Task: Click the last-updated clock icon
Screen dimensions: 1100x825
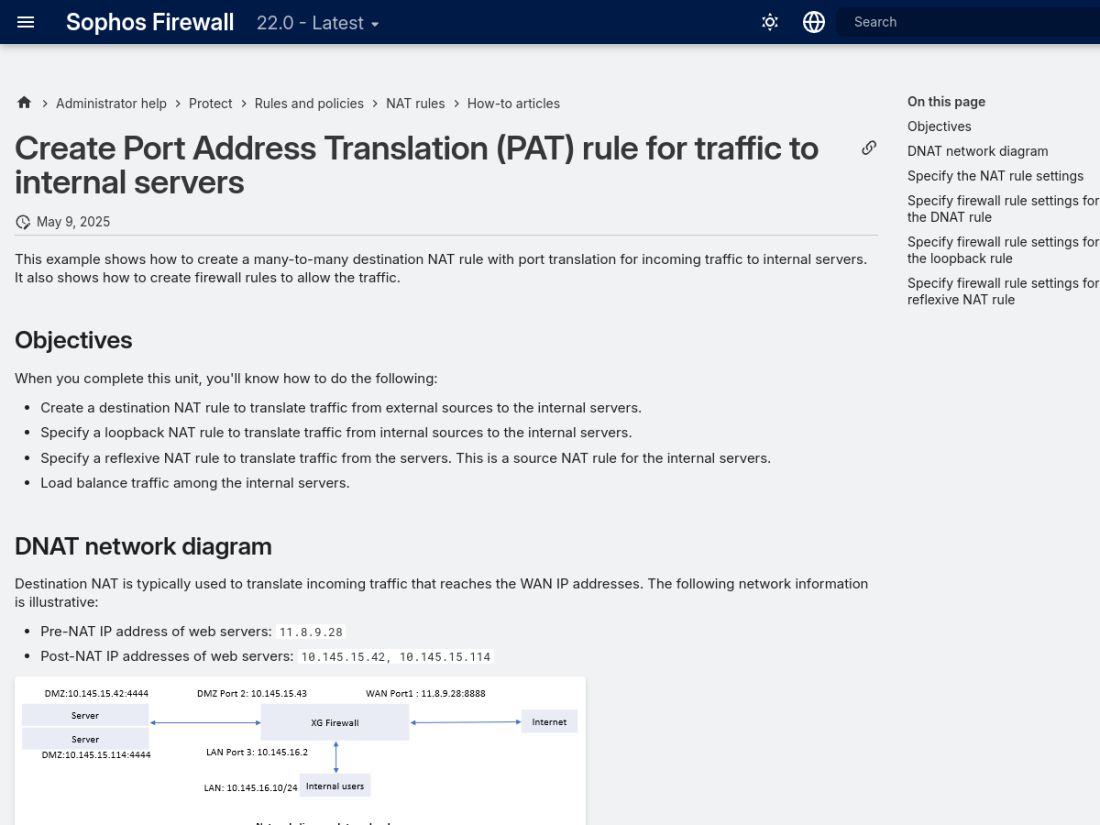Action: point(23,222)
